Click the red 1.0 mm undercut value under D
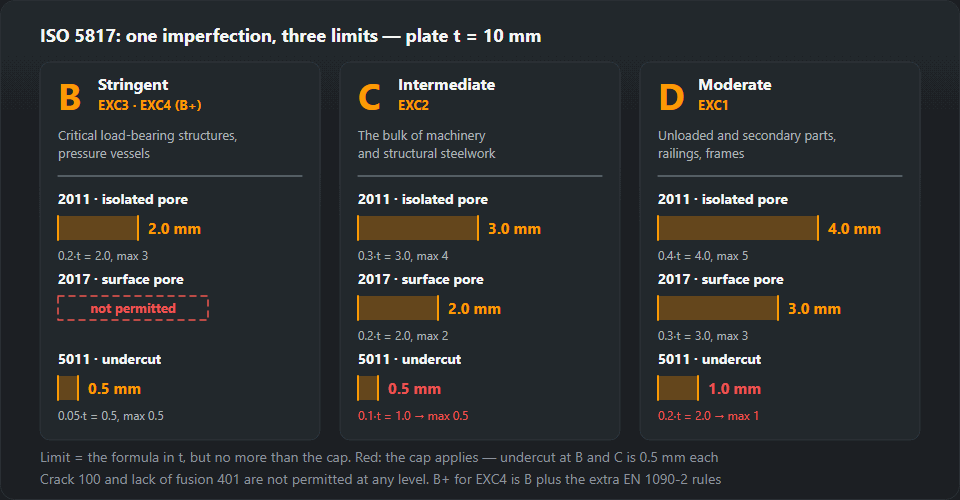The height and width of the screenshot is (500, 960). coord(735,389)
